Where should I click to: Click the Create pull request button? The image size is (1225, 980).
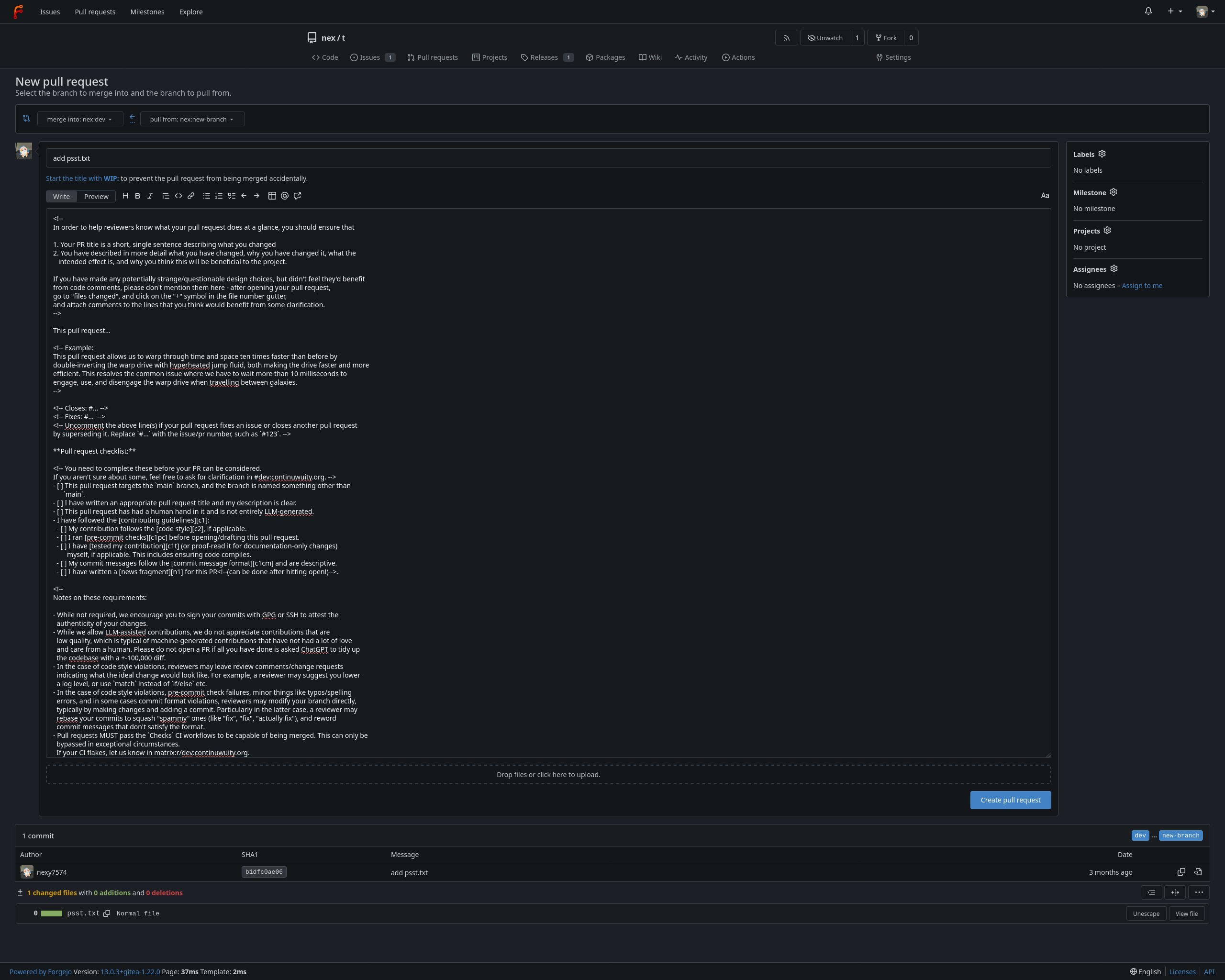click(x=1010, y=800)
